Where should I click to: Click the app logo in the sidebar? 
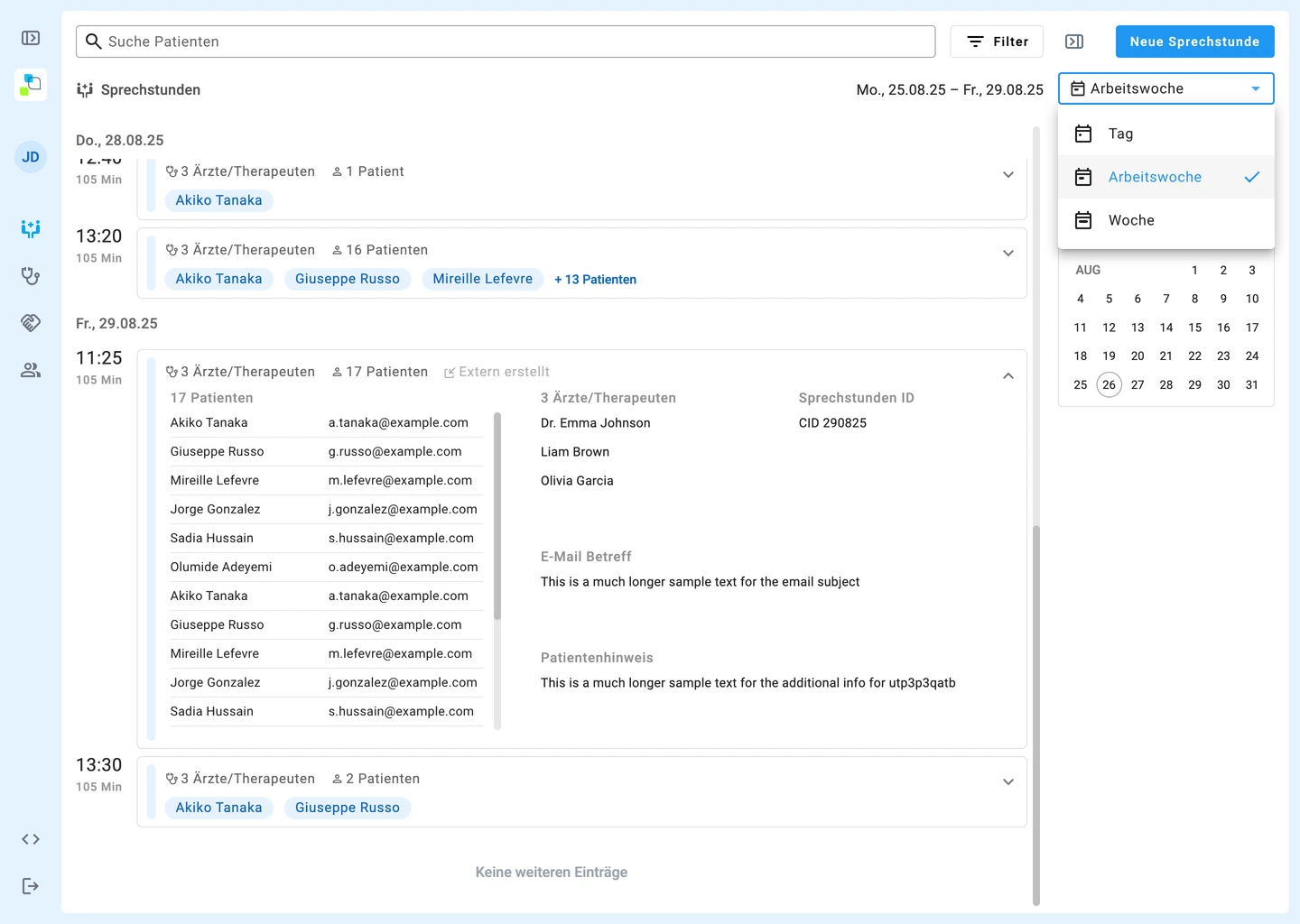click(31, 85)
